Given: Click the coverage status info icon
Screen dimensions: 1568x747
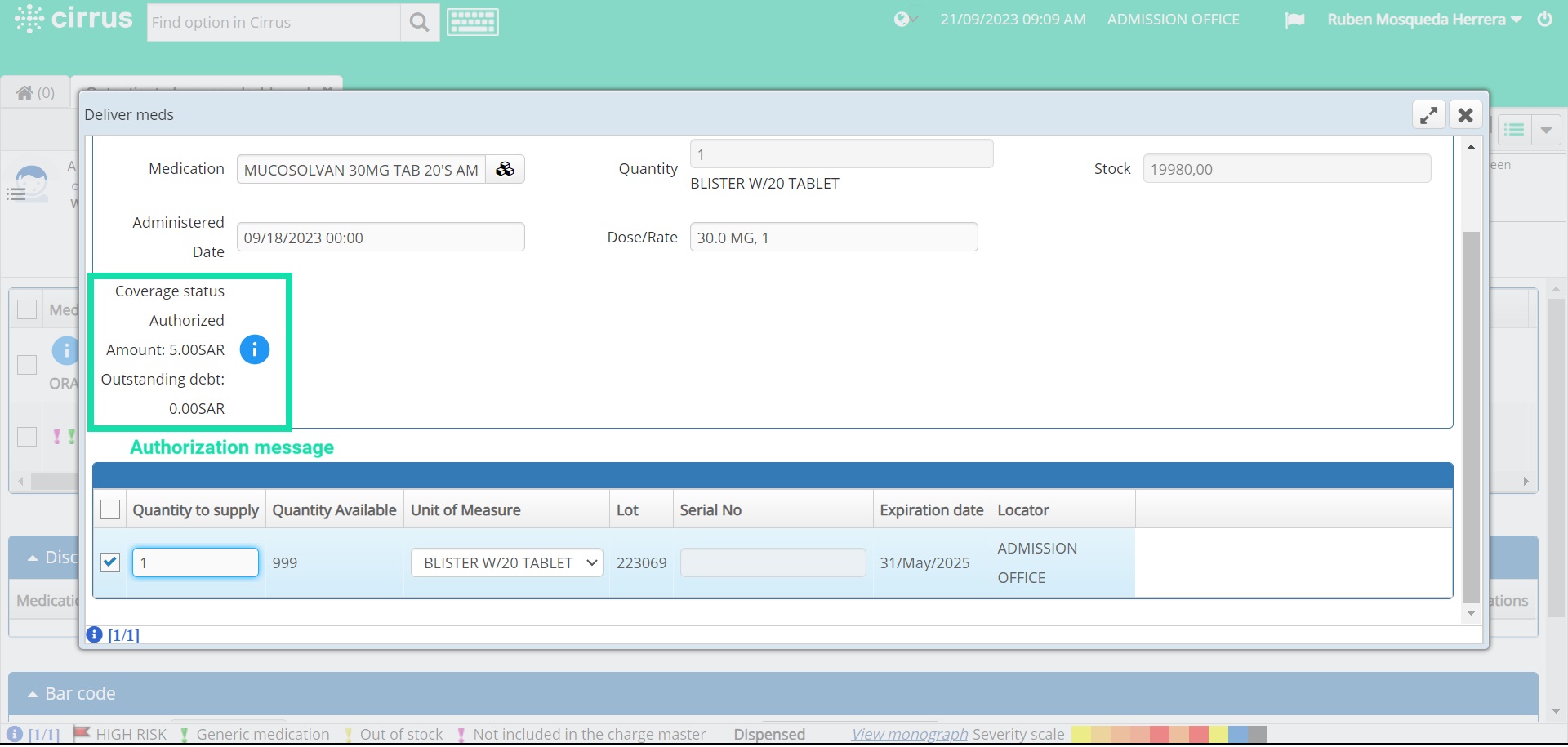Looking at the screenshot, I should pos(255,349).
